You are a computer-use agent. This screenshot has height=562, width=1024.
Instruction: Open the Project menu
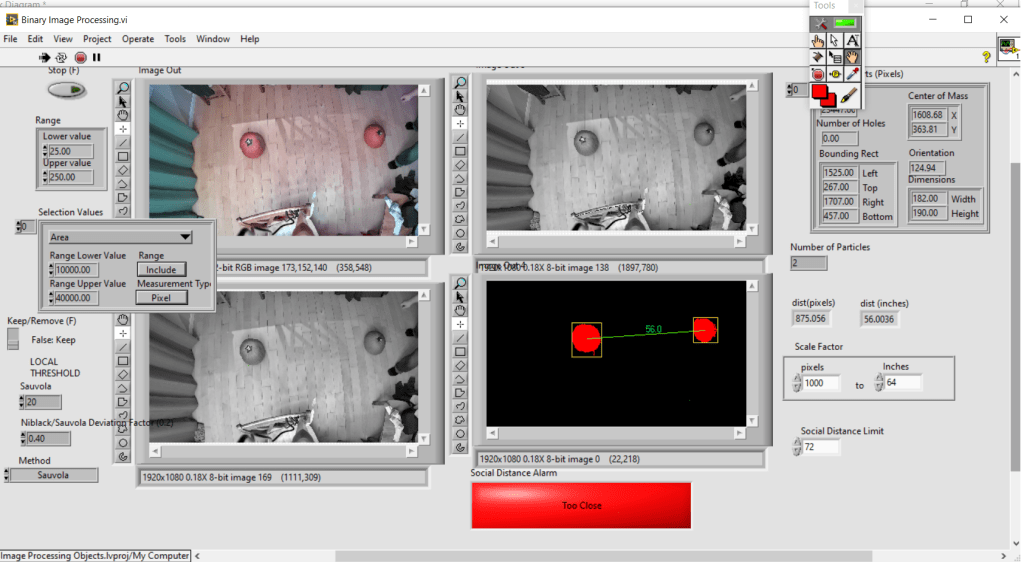97,39
